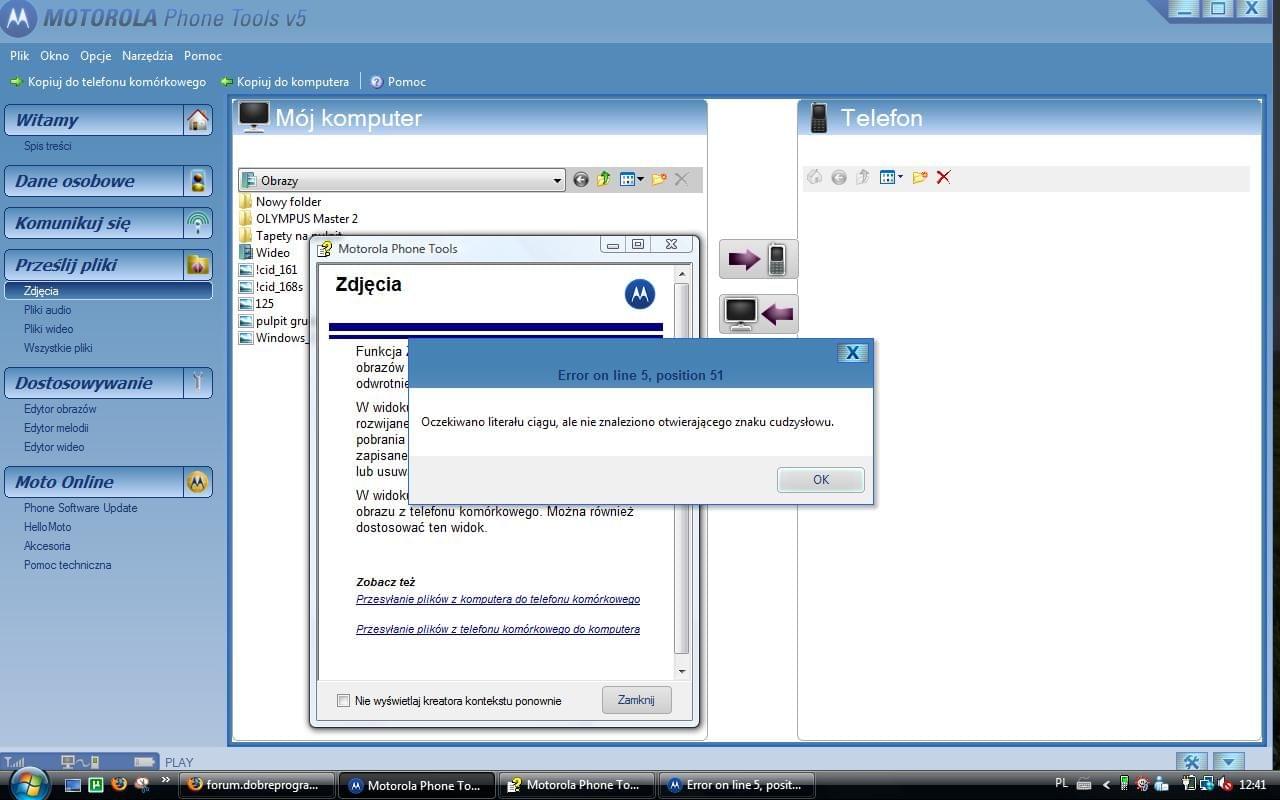Image resolution: width=1280 pixels, height=800 pixels.
Task: Click the clock showing 12:41
Action: tap(1253, 785)
